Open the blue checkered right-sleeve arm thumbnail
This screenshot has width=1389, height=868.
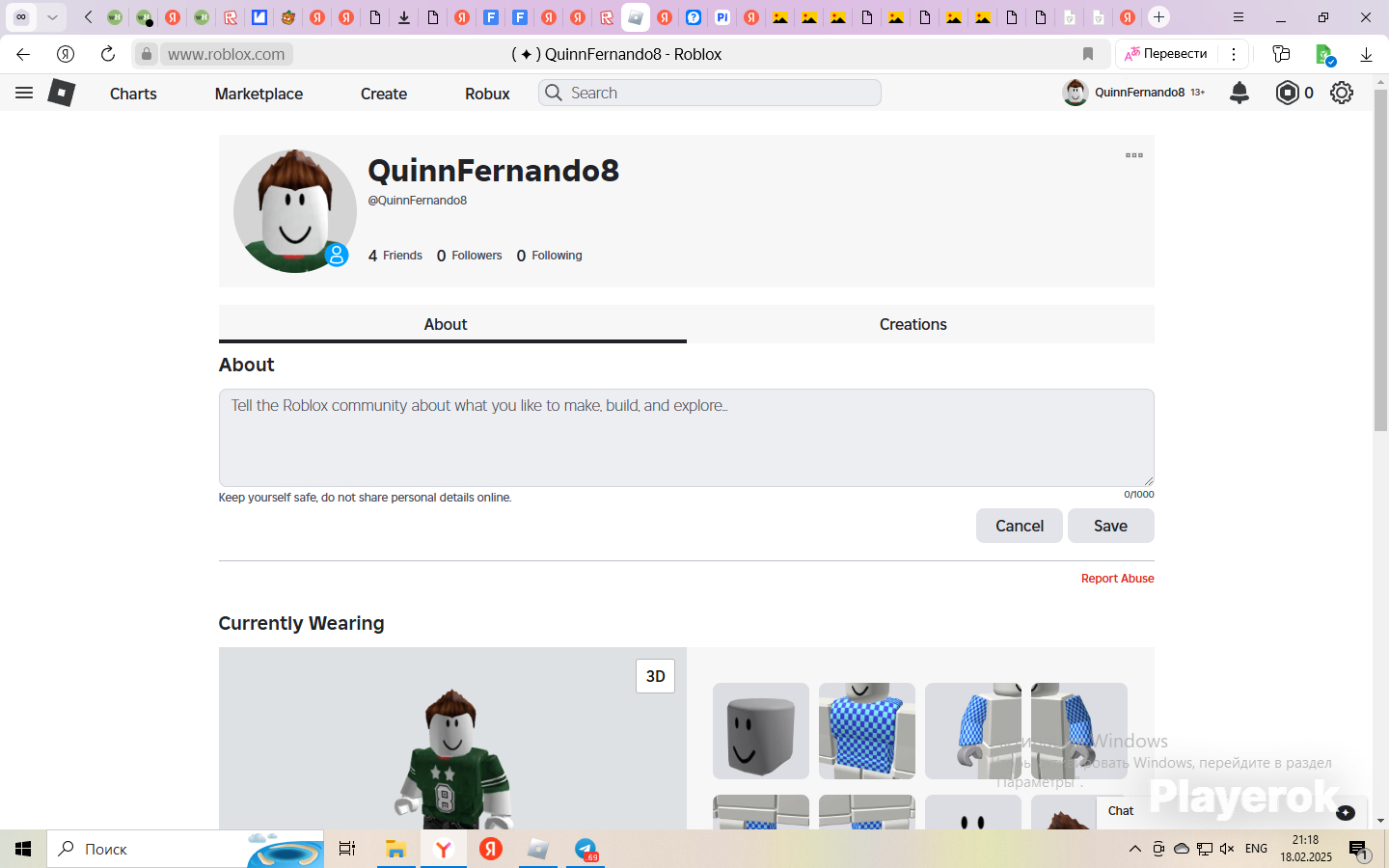tap(1079, 731)
